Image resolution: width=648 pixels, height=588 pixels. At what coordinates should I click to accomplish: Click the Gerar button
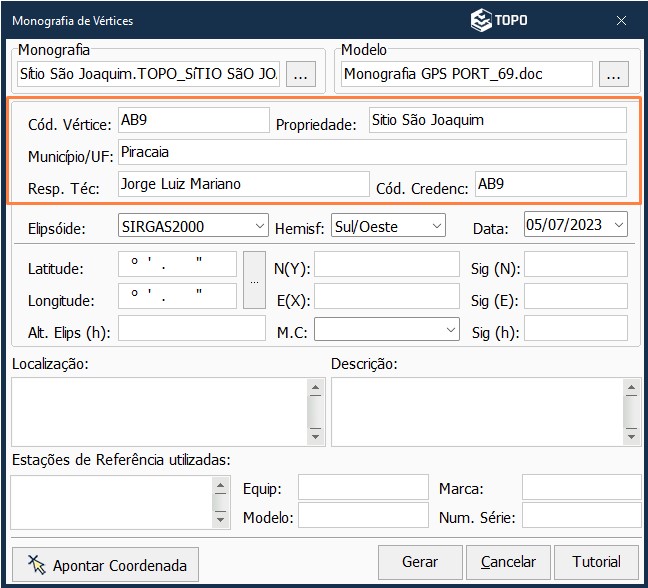coord(420,562)
